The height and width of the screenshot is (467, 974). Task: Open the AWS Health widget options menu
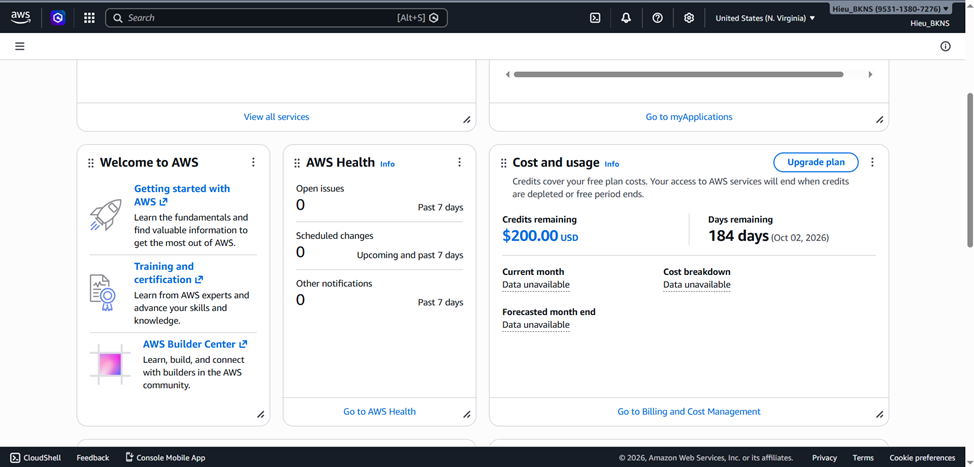click(460, 162)
